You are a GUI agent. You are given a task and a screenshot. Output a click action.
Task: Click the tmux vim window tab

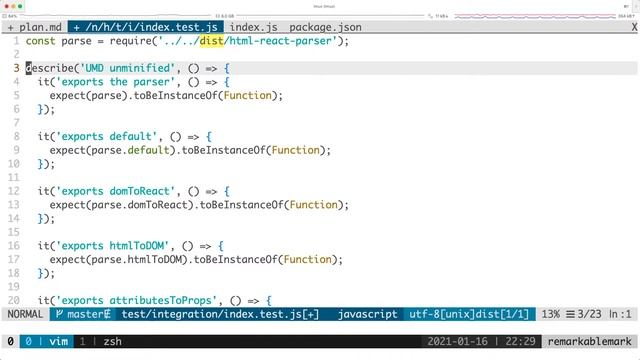click(47, 341)
